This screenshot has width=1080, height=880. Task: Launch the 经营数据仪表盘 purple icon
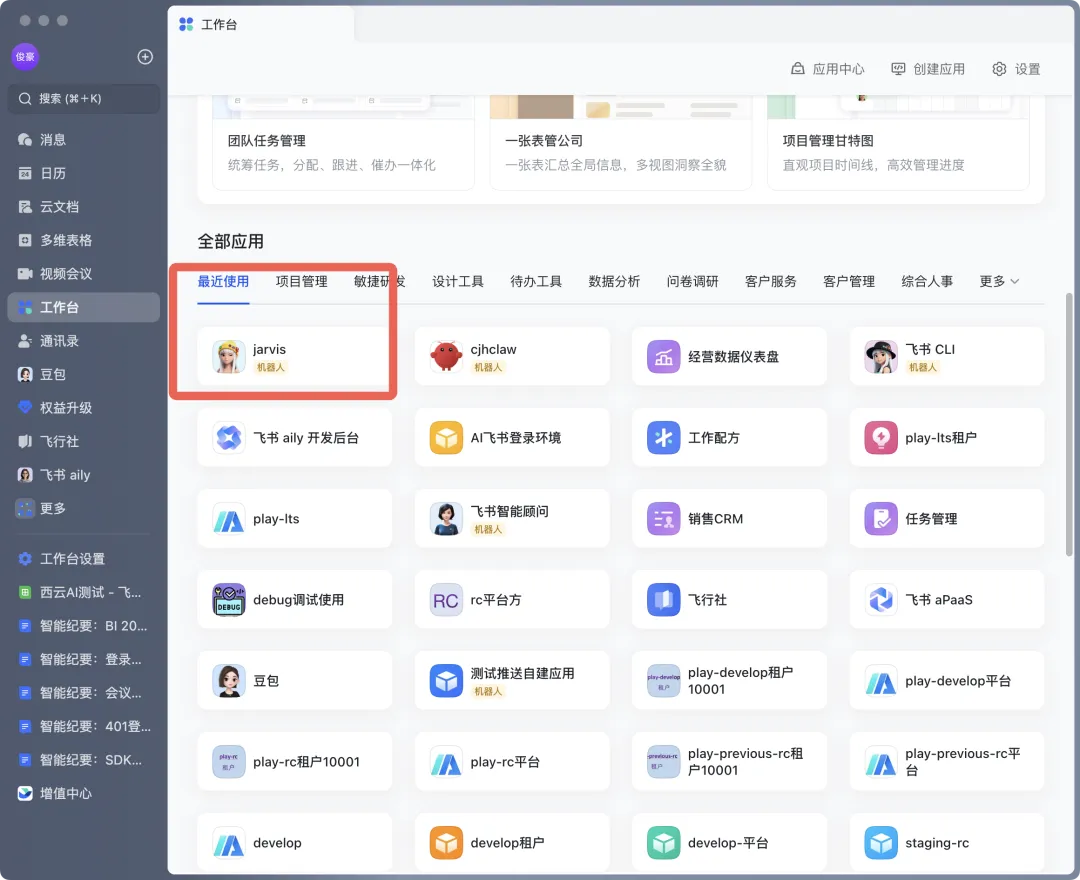click(x=663, y=357)
